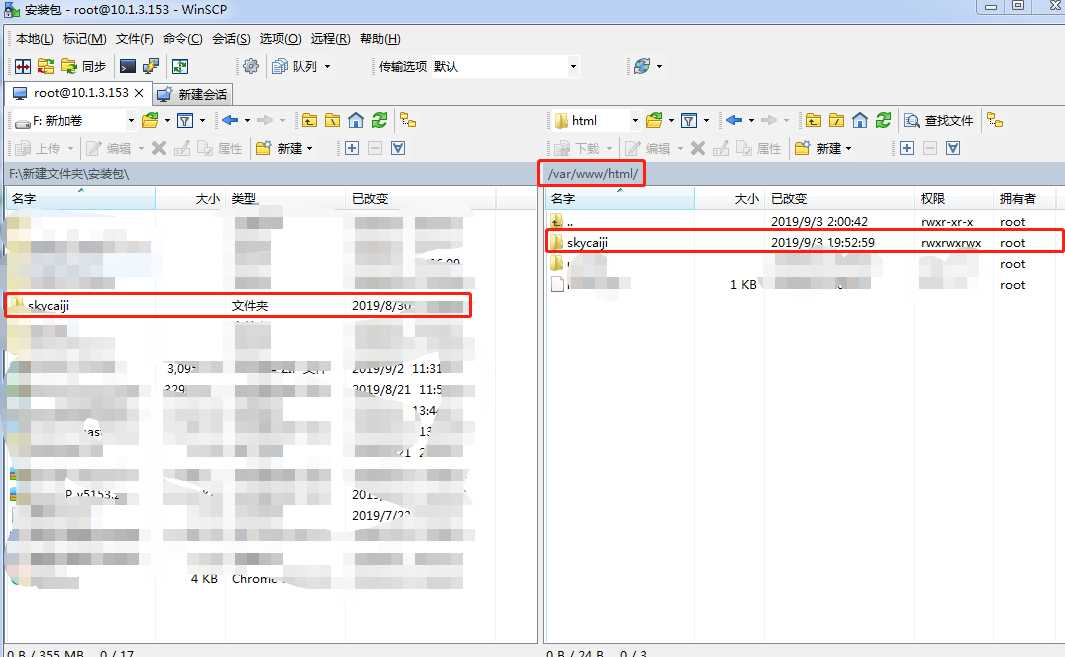Image resolution: width=1065 pixels, height=657 pixels.
Task: Open the 文件 menu
Action: coord(134,39)
